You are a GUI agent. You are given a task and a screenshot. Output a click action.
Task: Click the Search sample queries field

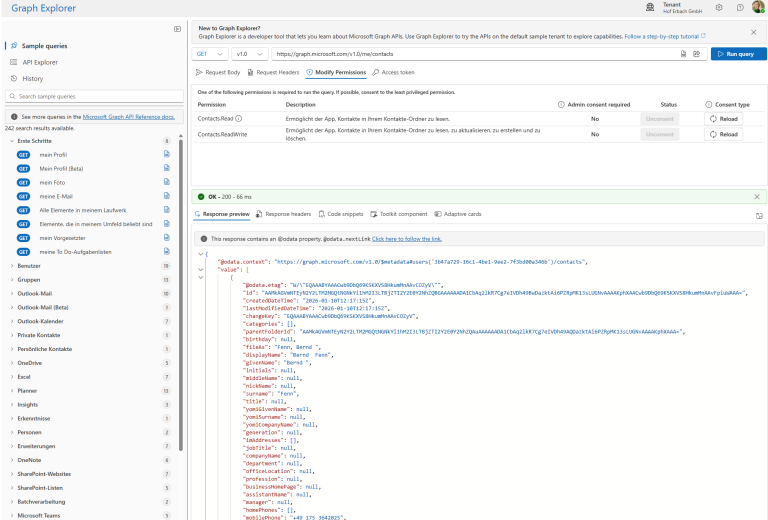95,96
